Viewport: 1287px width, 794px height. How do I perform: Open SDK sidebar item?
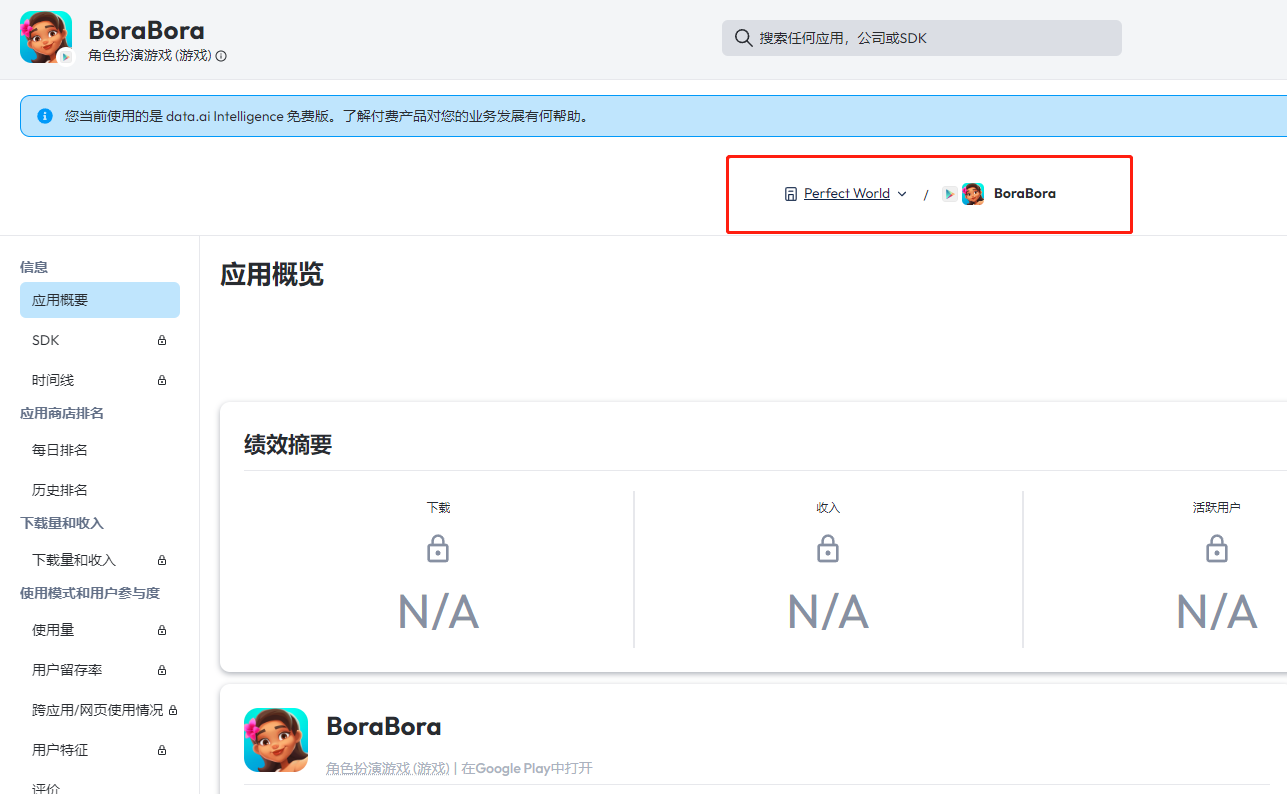click(100, 340)
